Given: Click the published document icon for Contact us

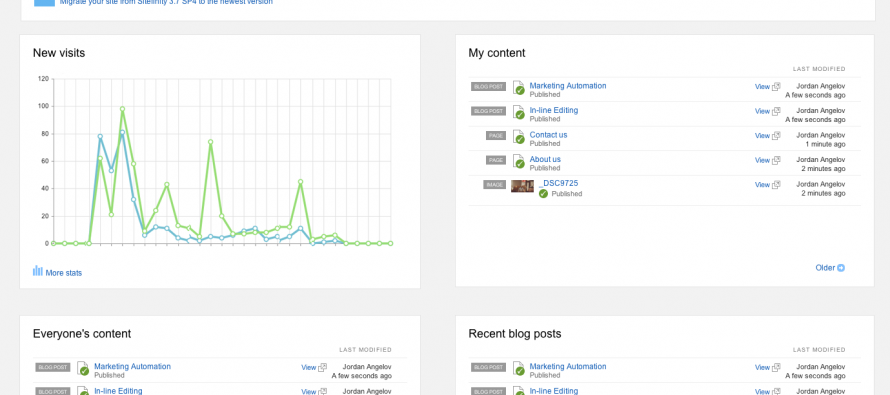Looking at the screenshot, I should point(519,136).
